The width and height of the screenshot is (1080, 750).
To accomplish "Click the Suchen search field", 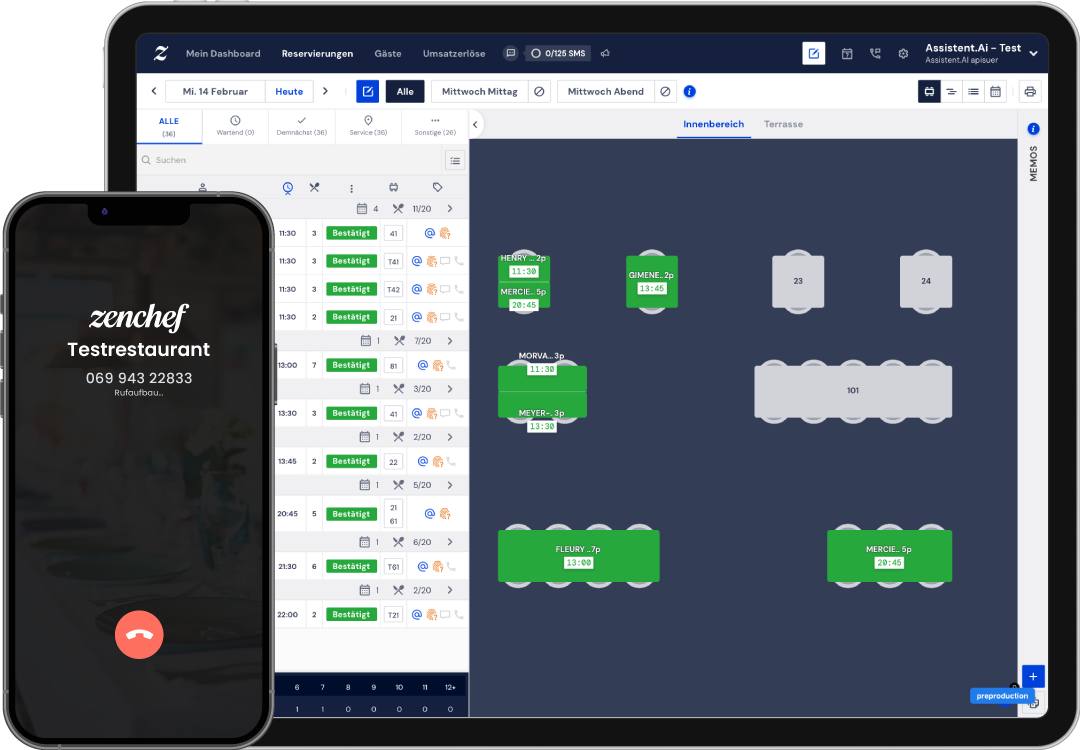I will click(290, 160).
